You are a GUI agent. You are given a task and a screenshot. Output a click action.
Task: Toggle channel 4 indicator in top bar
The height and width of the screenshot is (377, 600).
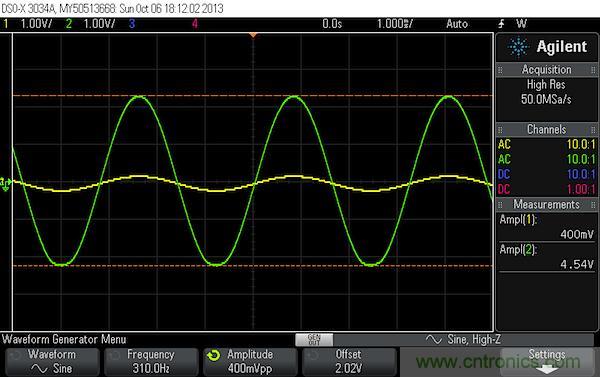[x=195, y=24]
